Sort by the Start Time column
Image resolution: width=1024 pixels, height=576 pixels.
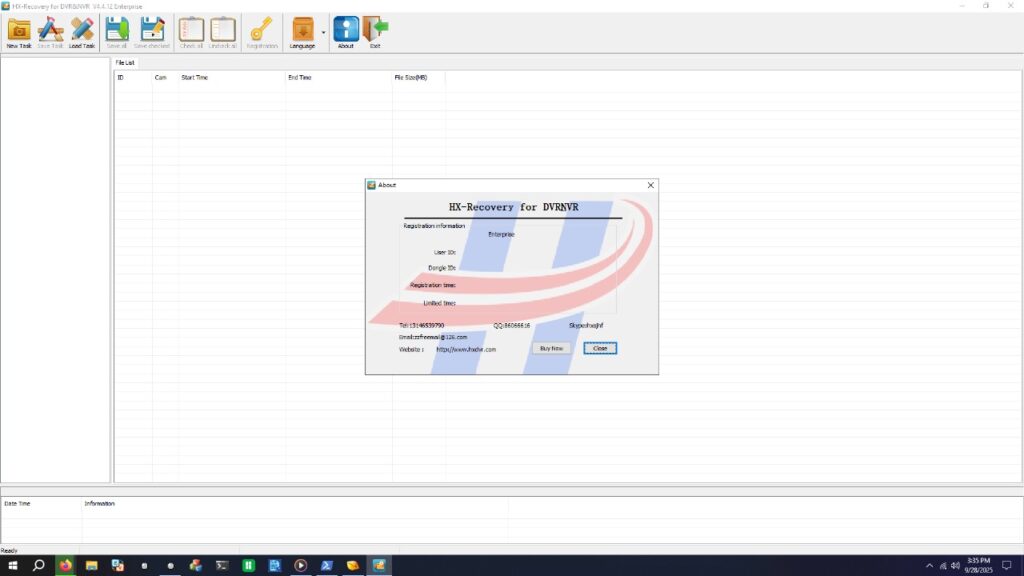click(x=195, y=77)
